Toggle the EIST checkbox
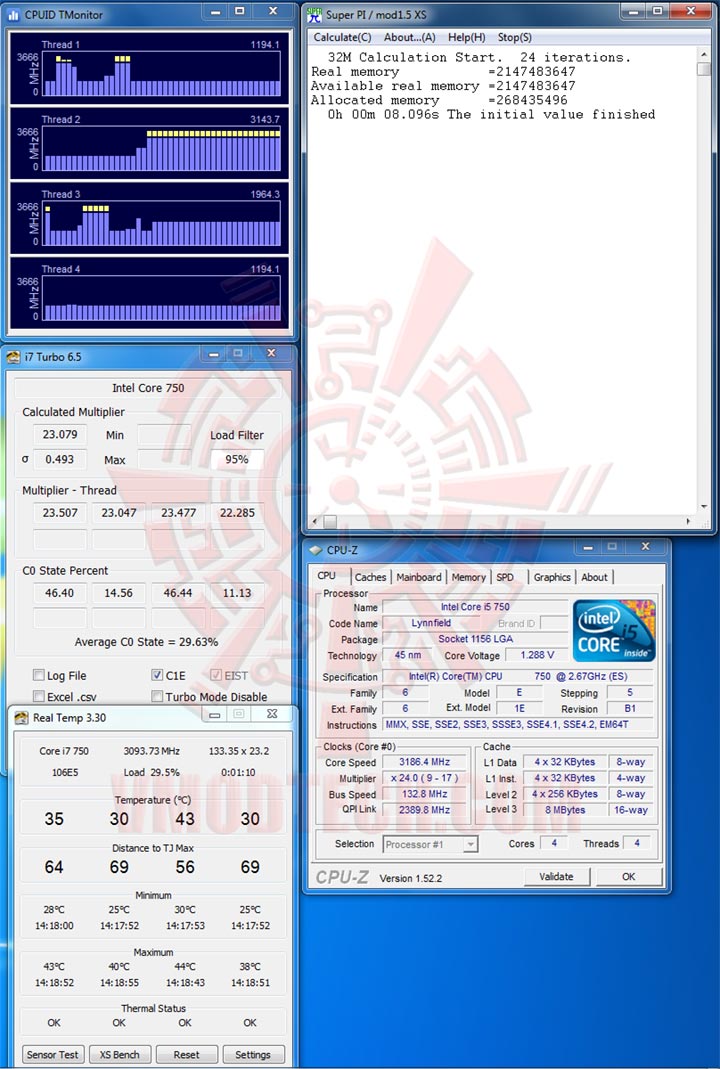720x1069 pixels. click(x=216, y=675)
